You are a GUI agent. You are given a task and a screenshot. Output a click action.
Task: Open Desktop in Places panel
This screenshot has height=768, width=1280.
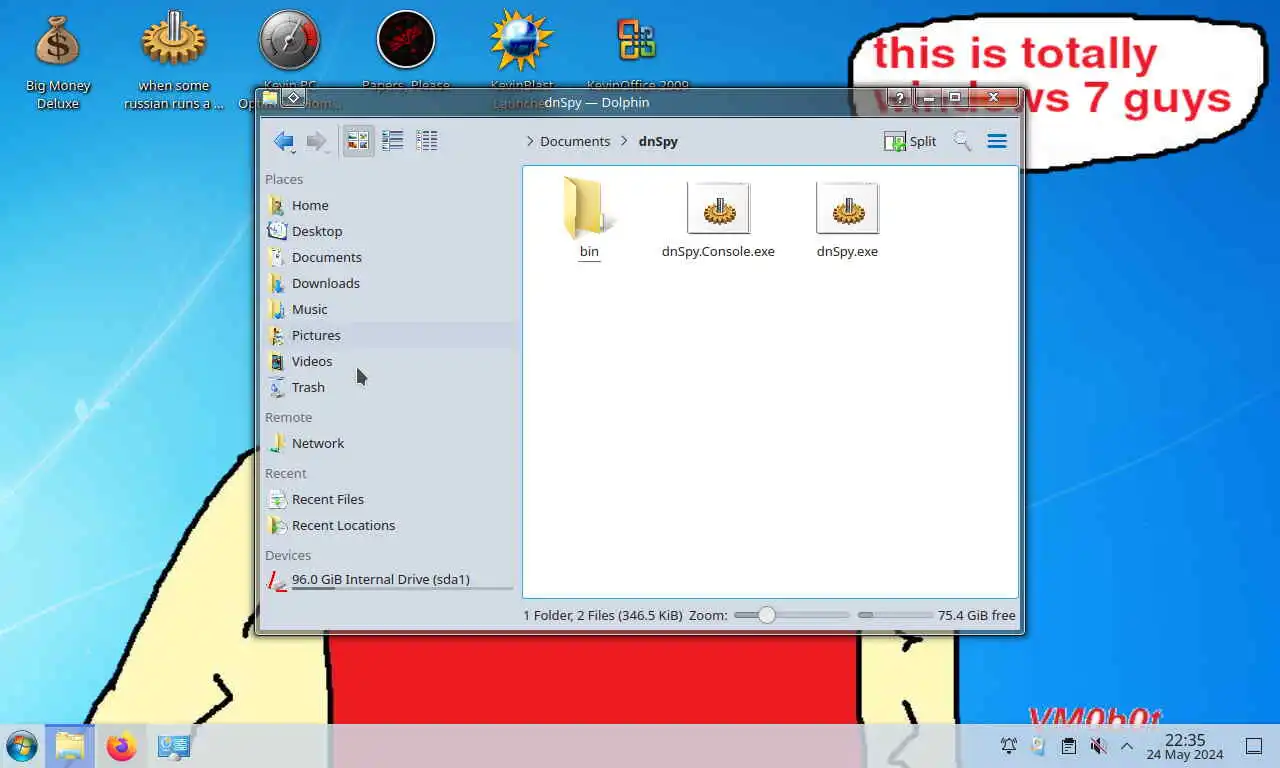(388, 231)
